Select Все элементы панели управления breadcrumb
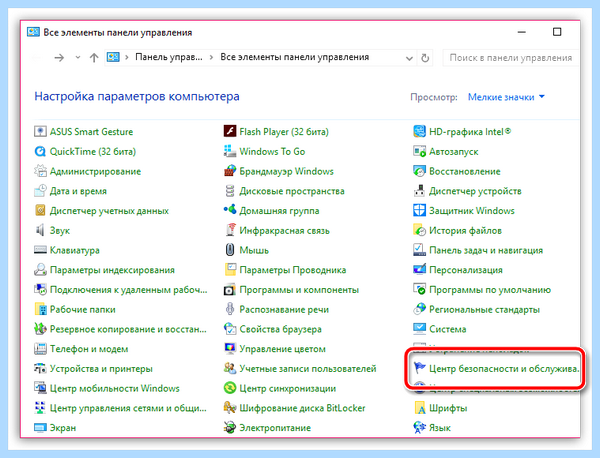The height and width of the screenshot is (458, 600). (294, 57)
